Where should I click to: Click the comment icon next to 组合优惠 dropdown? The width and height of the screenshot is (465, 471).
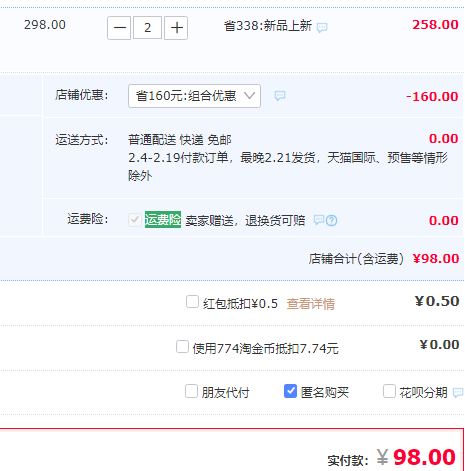pyautogui.click(x=280, y=96)
